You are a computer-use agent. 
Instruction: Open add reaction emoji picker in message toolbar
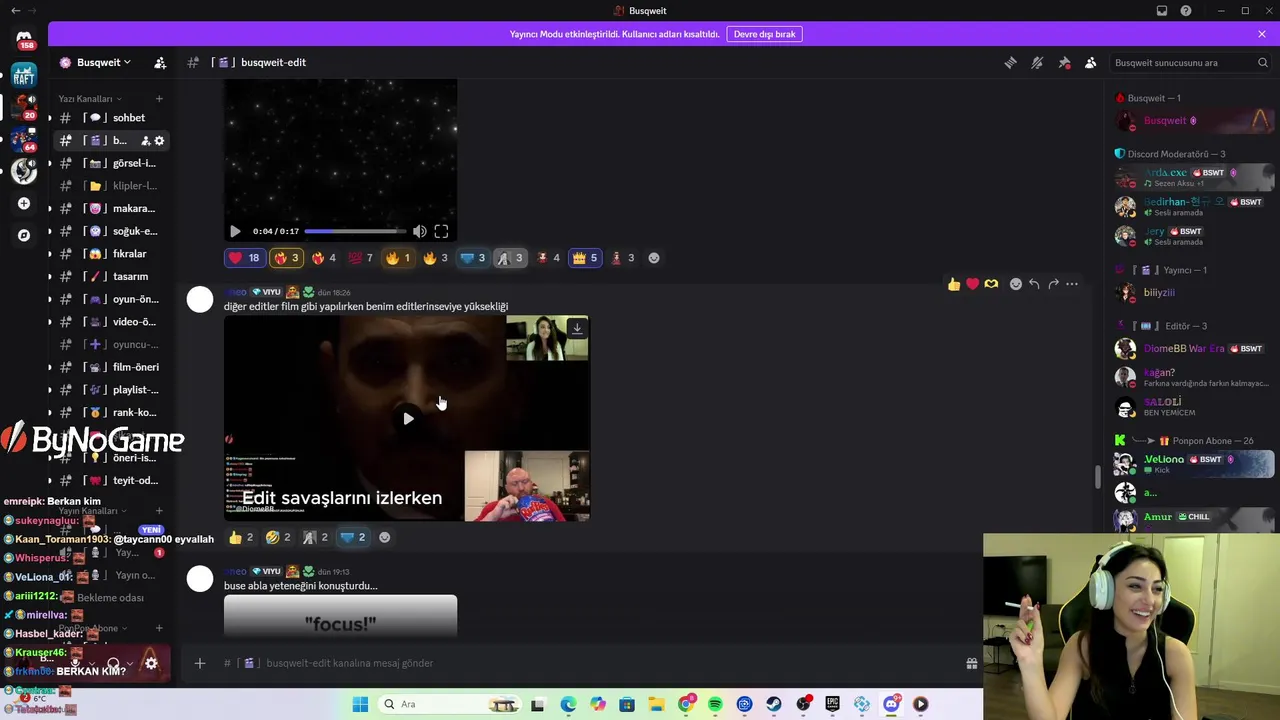[1016, 284]
